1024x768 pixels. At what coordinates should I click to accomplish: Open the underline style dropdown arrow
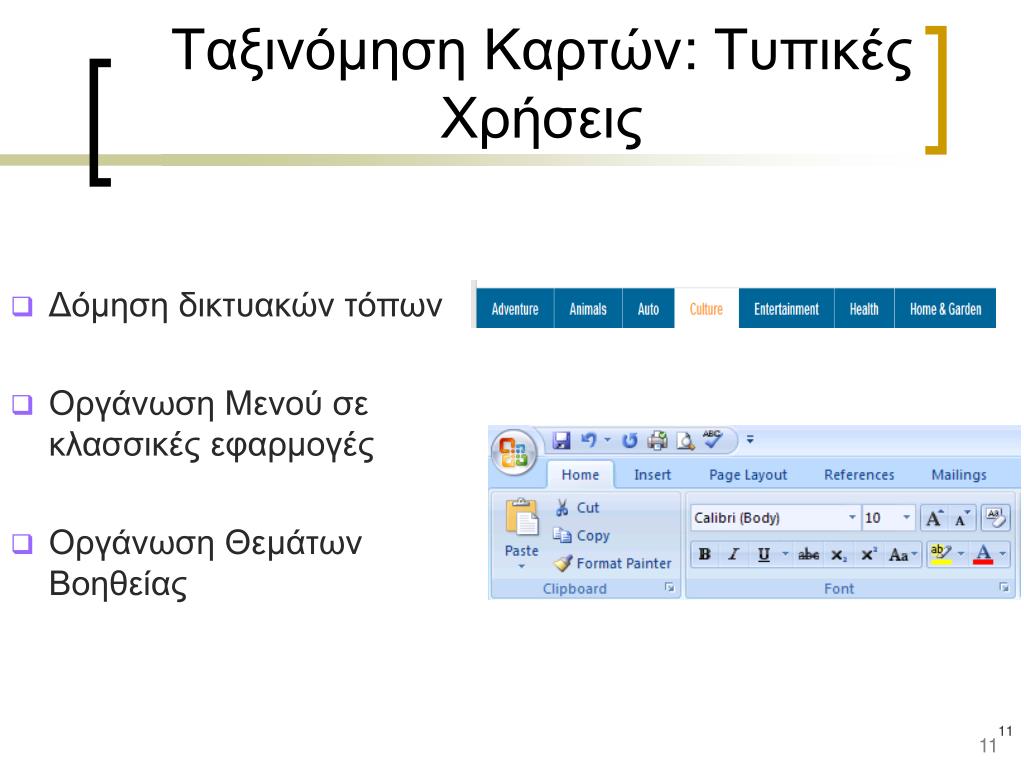[785, 554]
